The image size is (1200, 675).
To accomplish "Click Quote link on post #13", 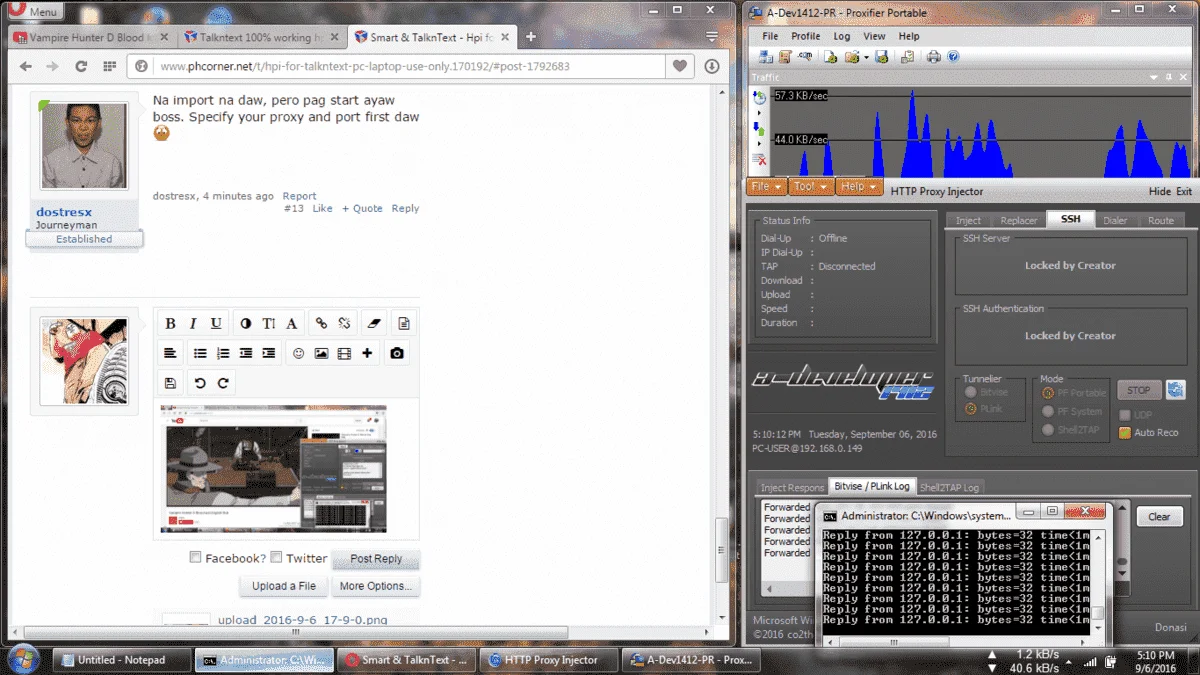I will pos(362,208).
